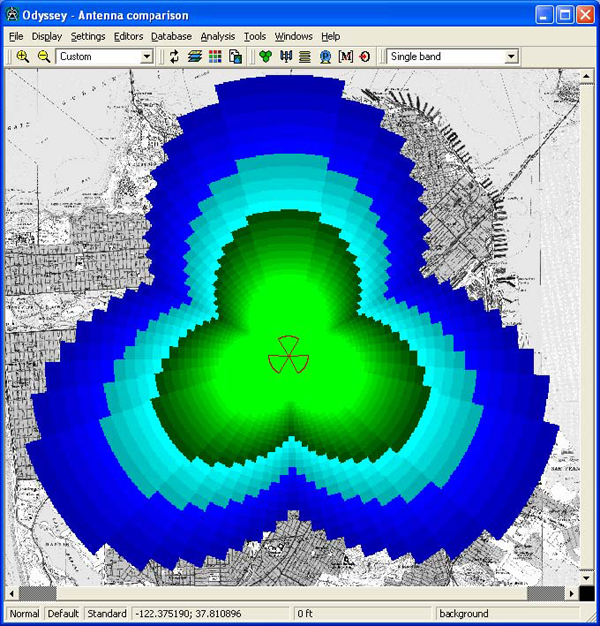Image resolution: width=600 pixels, height=626 pixels.
Task: Open the Database menu
Action: 171,36
